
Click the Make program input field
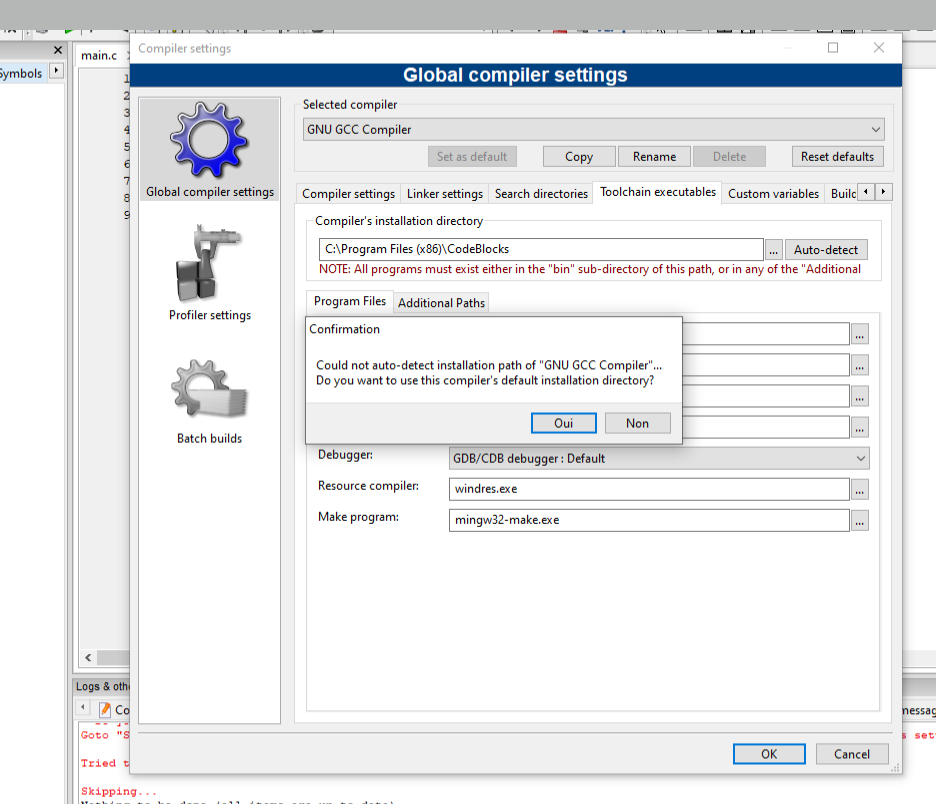point(650,521)
